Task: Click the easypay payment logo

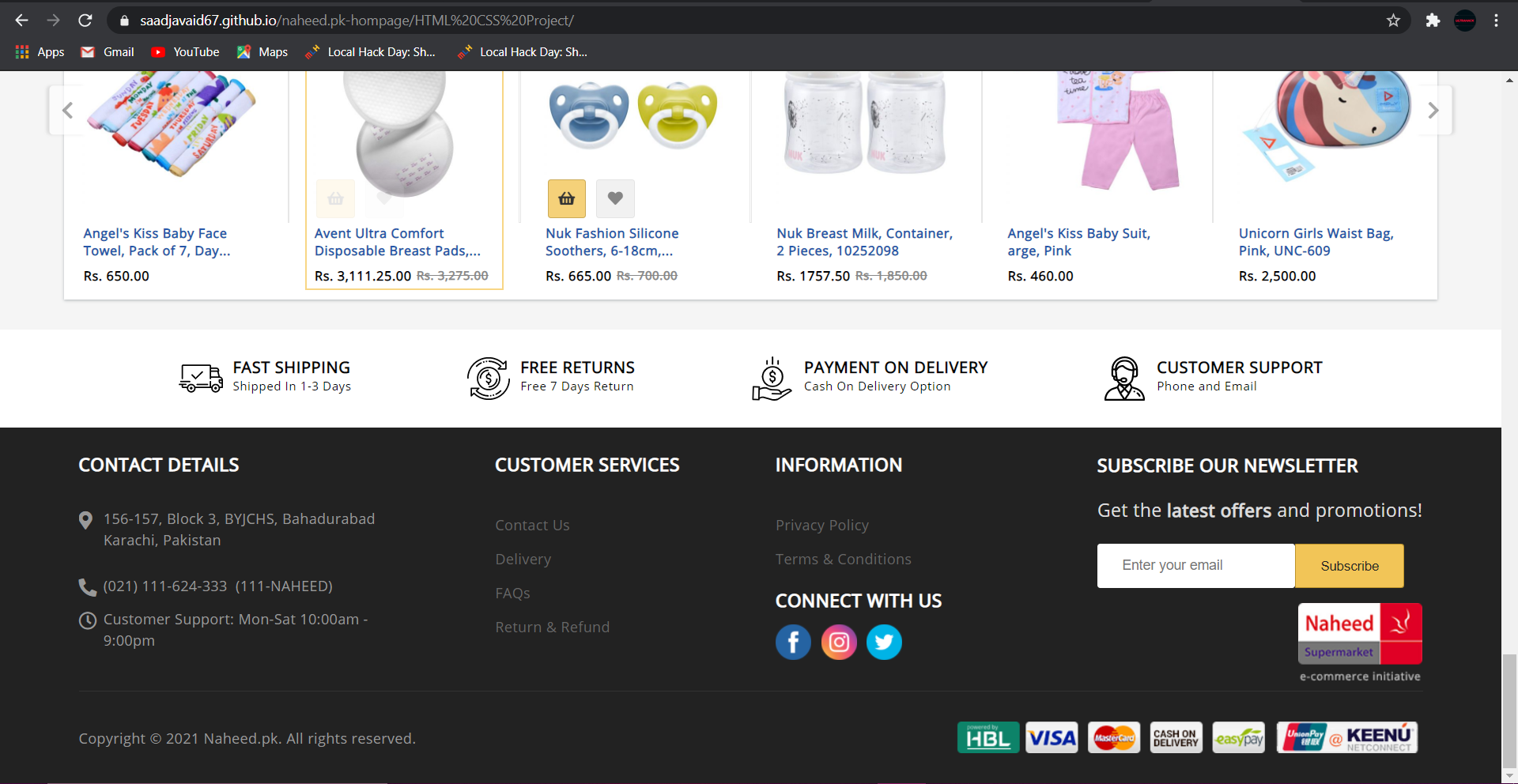Action: (x=1239, y=737)
